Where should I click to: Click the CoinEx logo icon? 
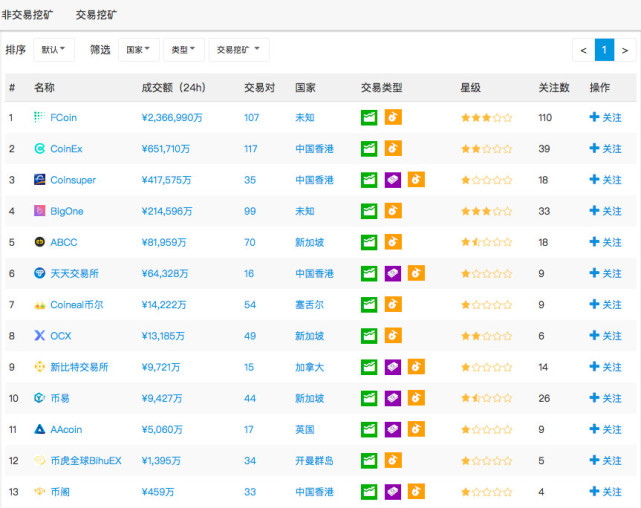point(39,148)
